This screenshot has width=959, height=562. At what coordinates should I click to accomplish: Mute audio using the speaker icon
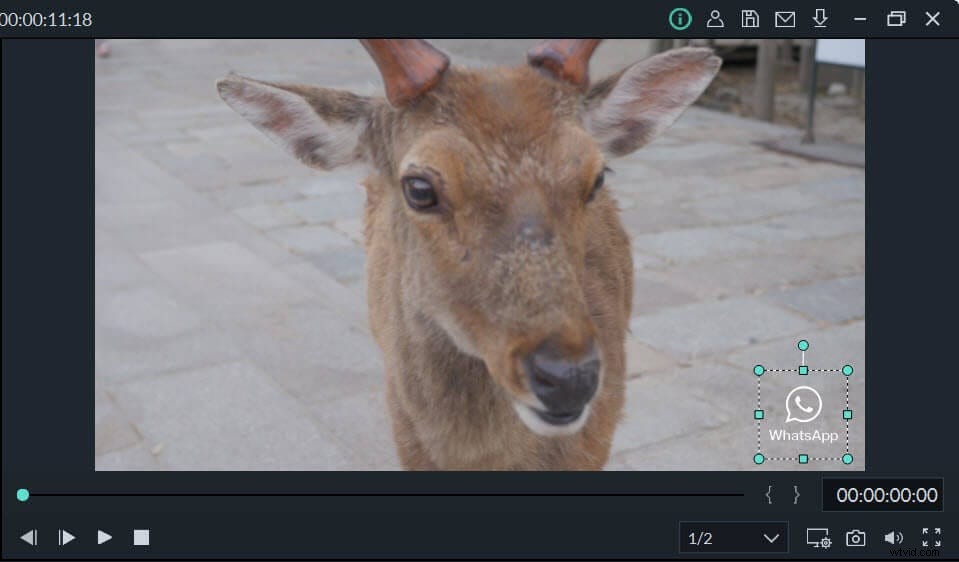[894, 538]
